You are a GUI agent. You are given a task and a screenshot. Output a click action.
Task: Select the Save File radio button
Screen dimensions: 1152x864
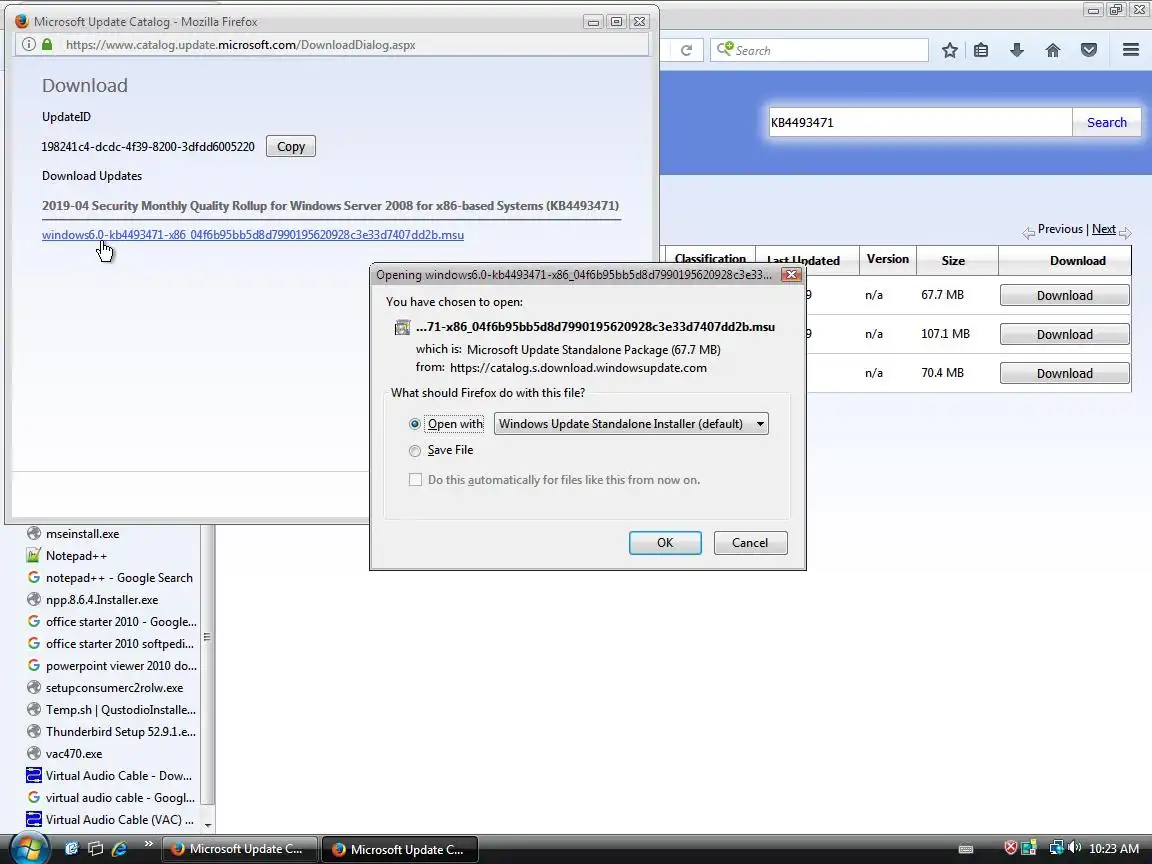pos(415,450)
